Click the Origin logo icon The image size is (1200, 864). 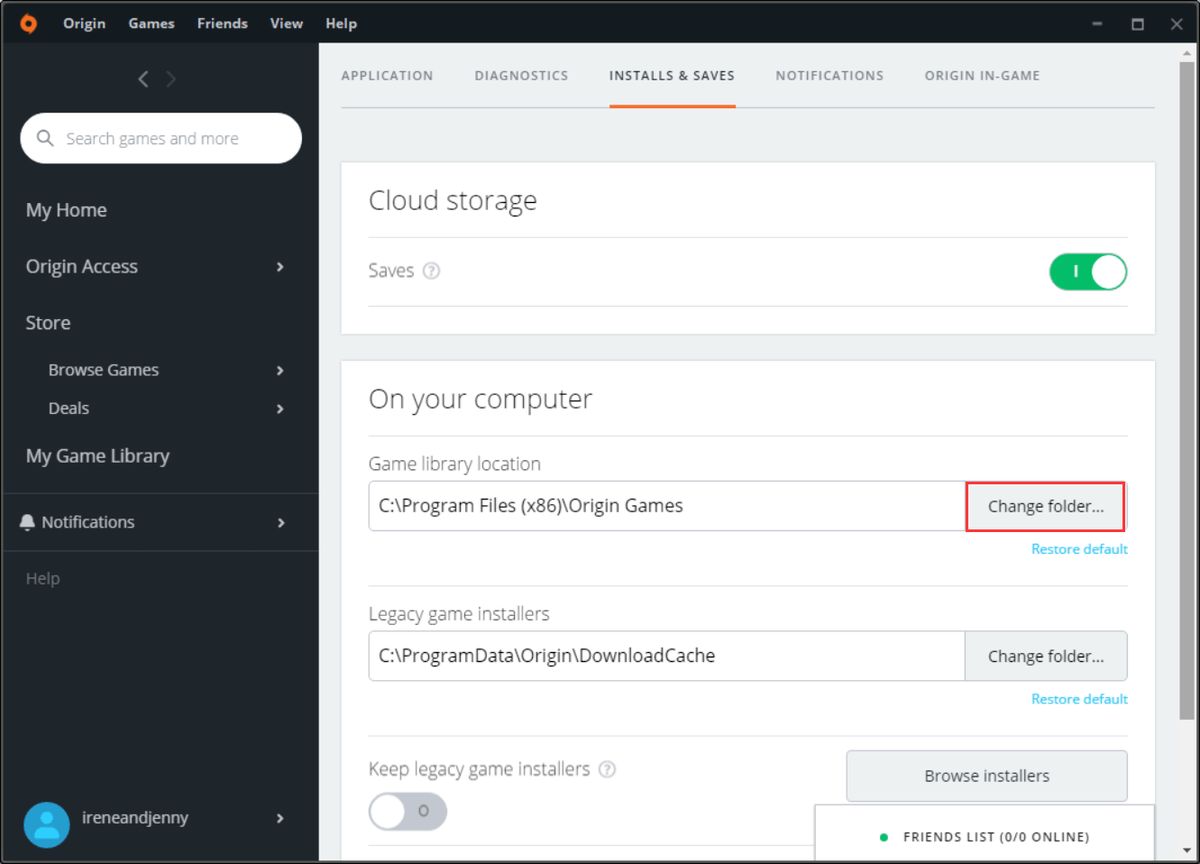29,23
